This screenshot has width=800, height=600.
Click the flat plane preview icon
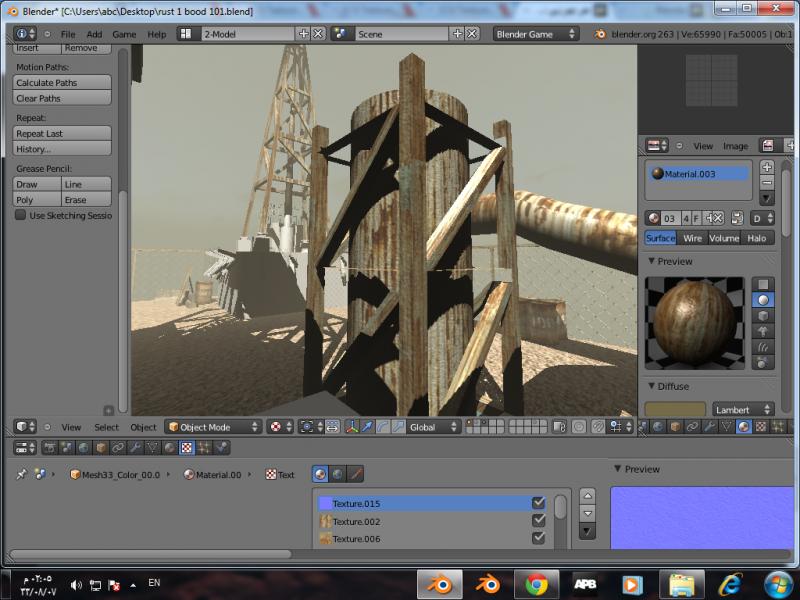click(x=764, y=284)
